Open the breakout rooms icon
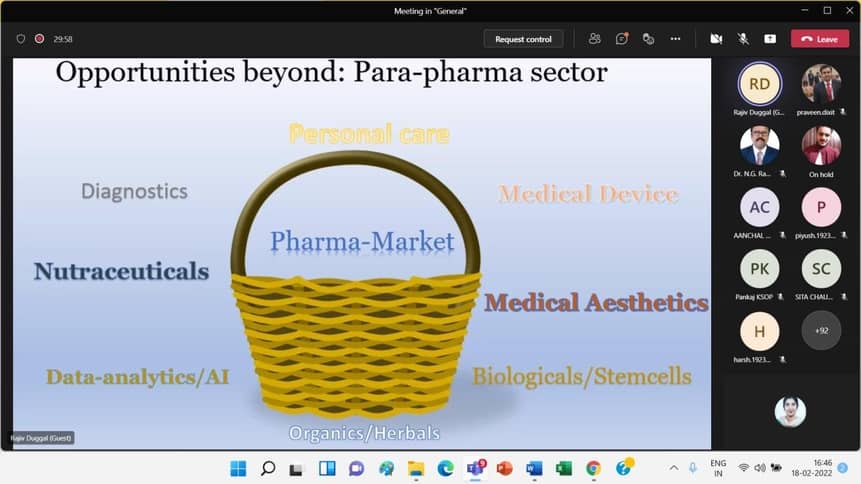 pyautogui.click(x=648, y=39)
